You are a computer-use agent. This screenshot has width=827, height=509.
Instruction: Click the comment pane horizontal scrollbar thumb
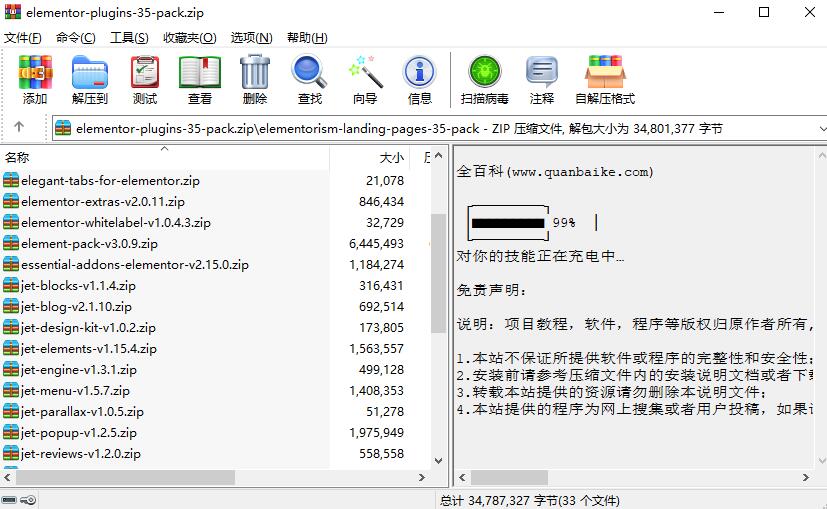(x=509, y=477)
